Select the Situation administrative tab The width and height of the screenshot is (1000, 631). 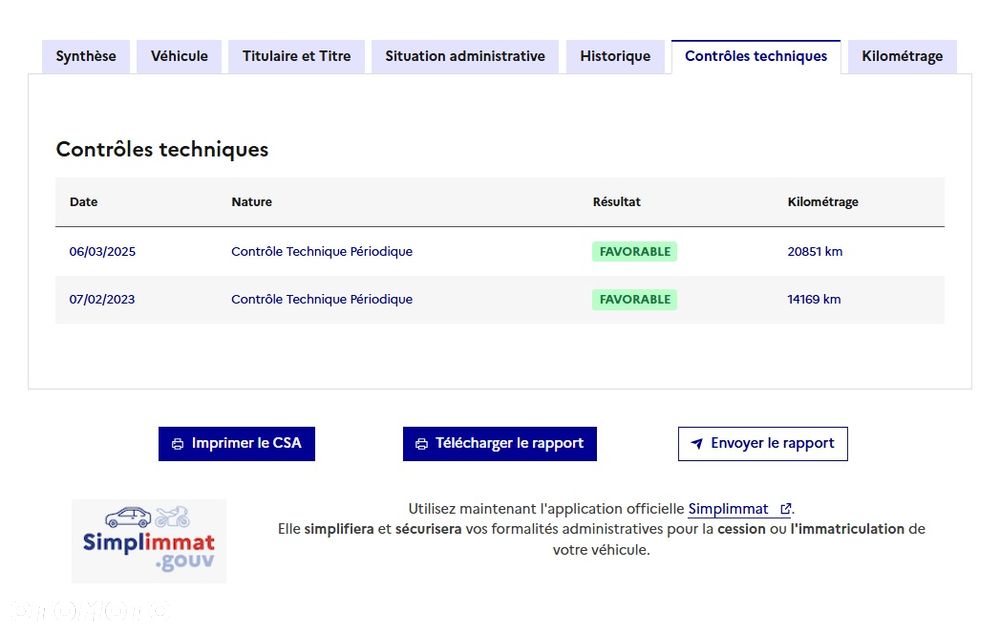[x=465, y=56]
